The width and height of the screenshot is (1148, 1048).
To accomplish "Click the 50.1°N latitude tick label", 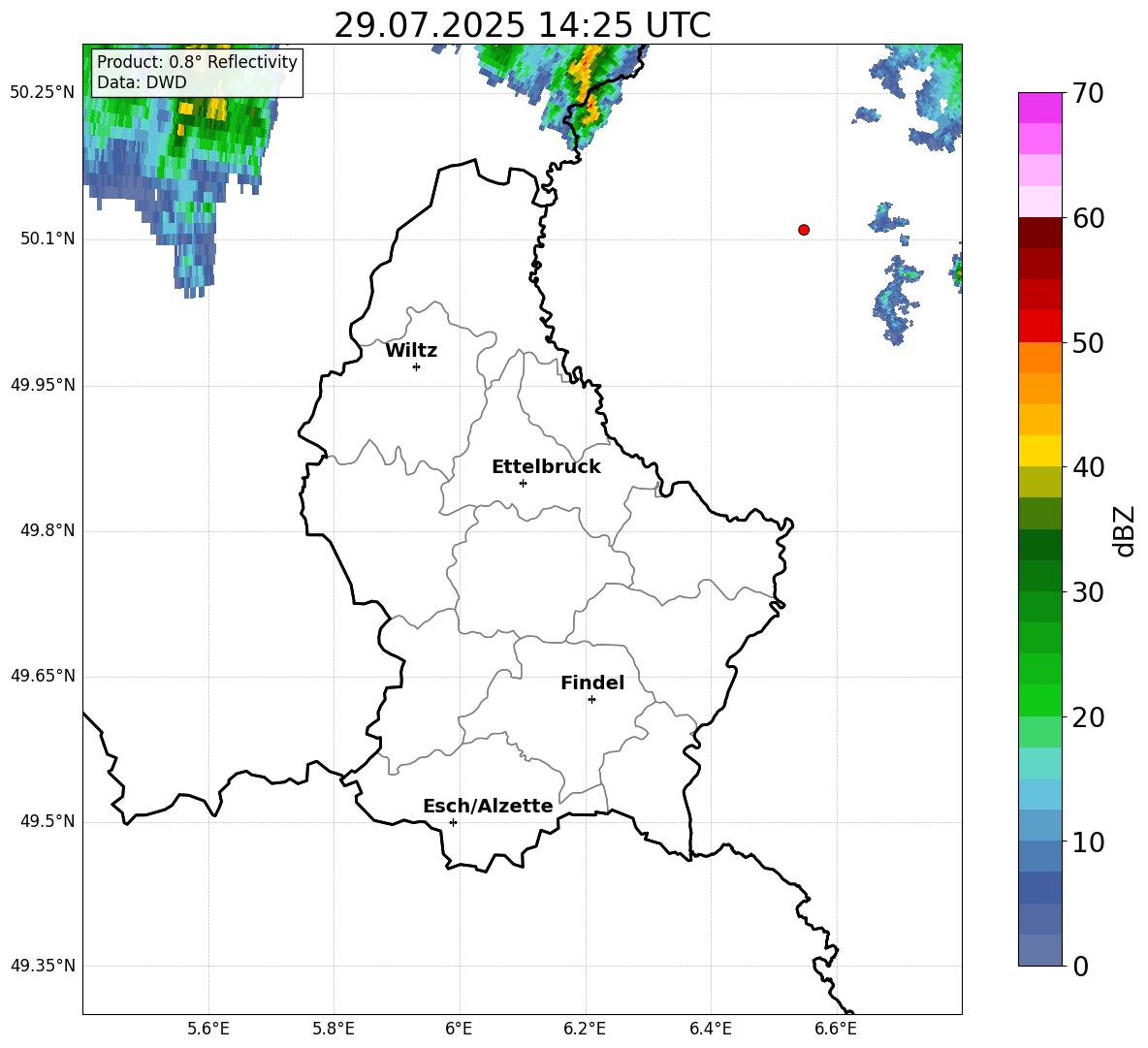I will pos(48,239).
